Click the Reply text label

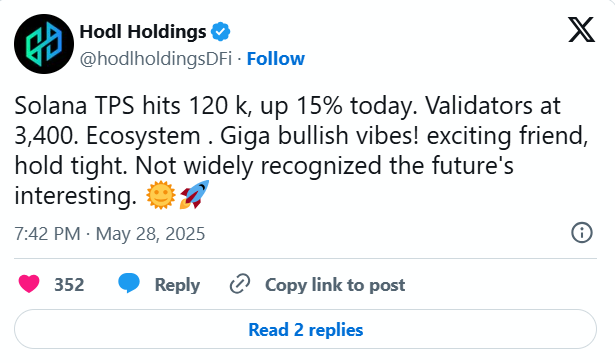pos(177,285)
